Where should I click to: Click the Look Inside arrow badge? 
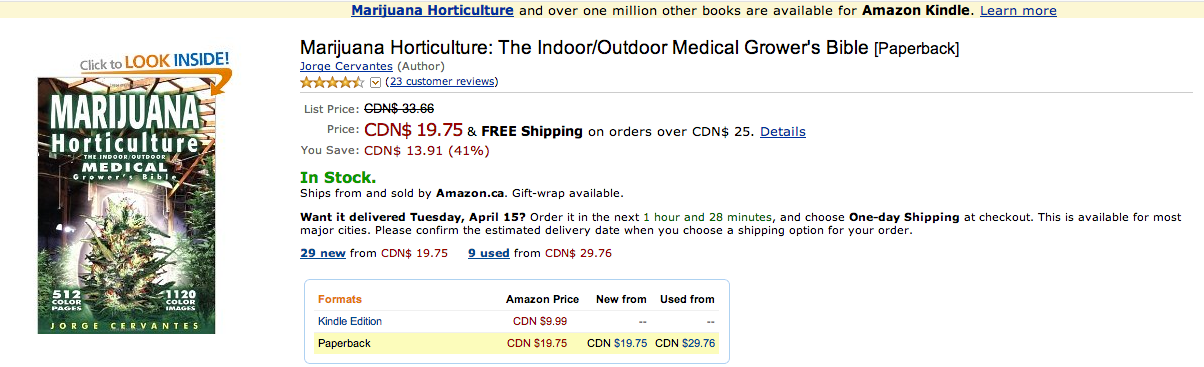click(156, 65)
